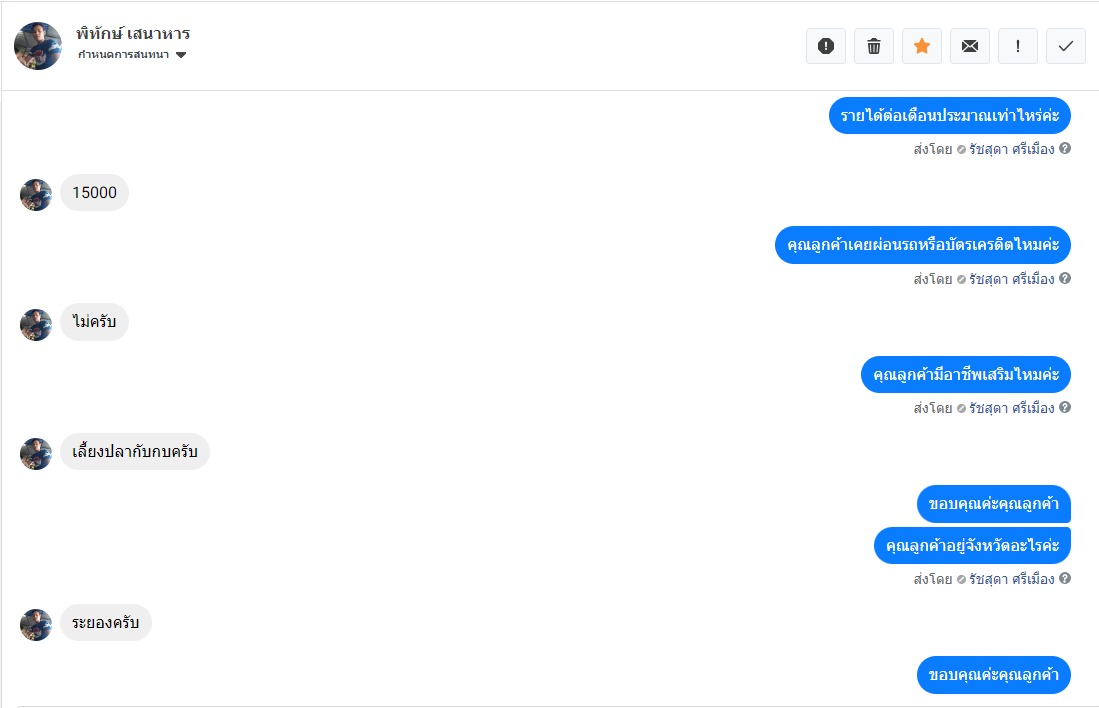The image size is (1099, 708).
Task: Open the กำหนดการสนทนา dropdown
Action: pyautogui.click(x=132, y=55)
